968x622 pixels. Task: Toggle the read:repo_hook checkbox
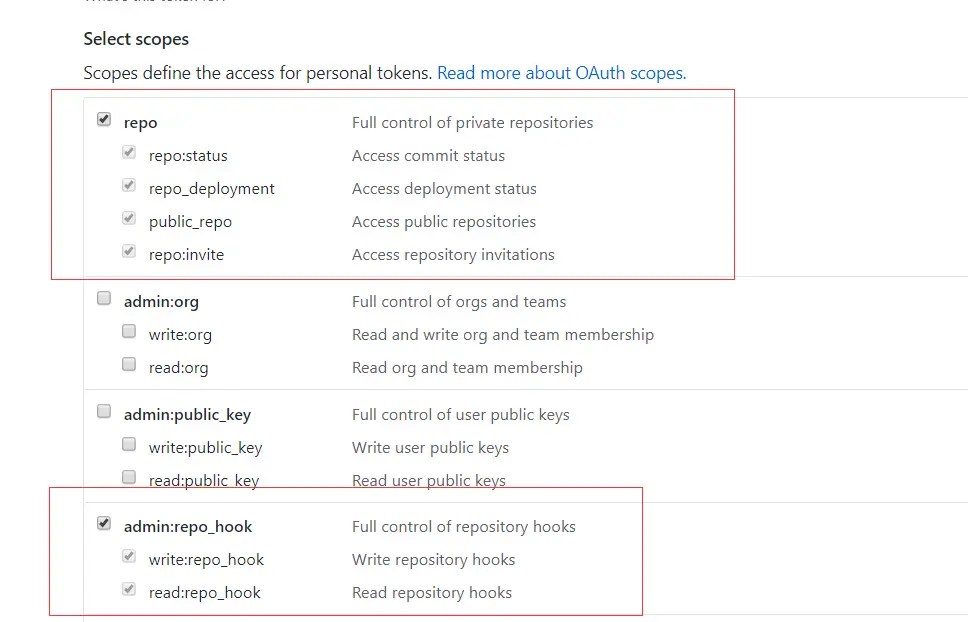(129, 591)
